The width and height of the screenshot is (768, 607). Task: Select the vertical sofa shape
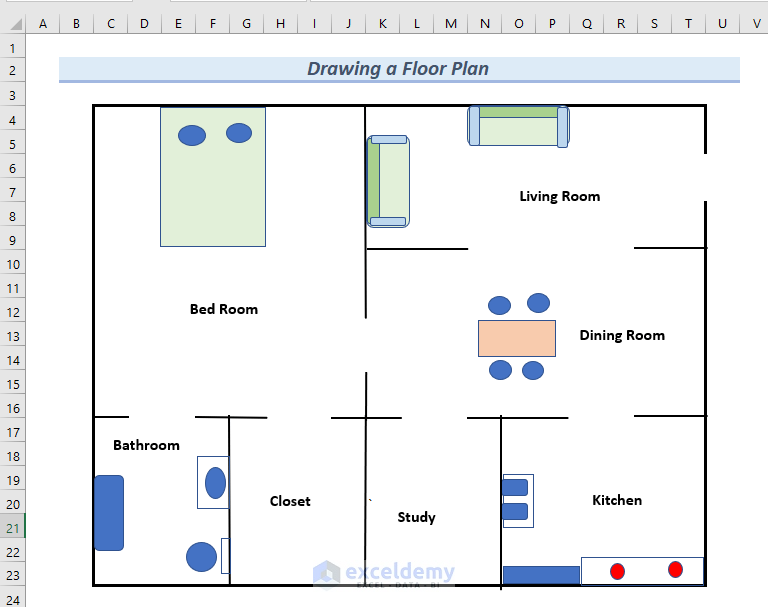[388, 181]
